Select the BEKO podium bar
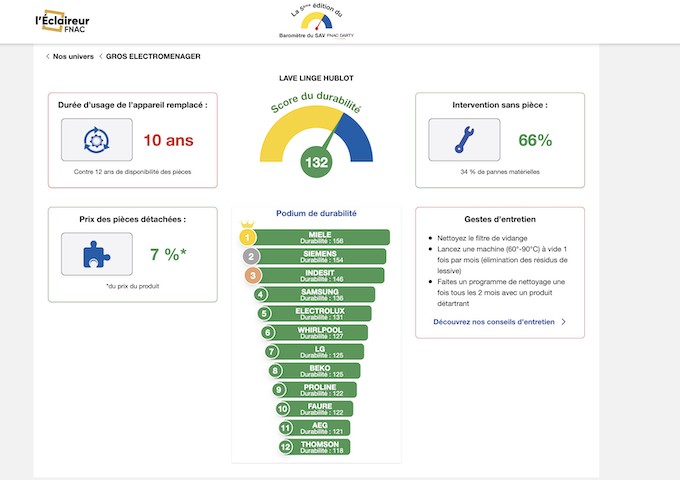Image resolution: width=680 pixels, height=480 pixels. 320,371
